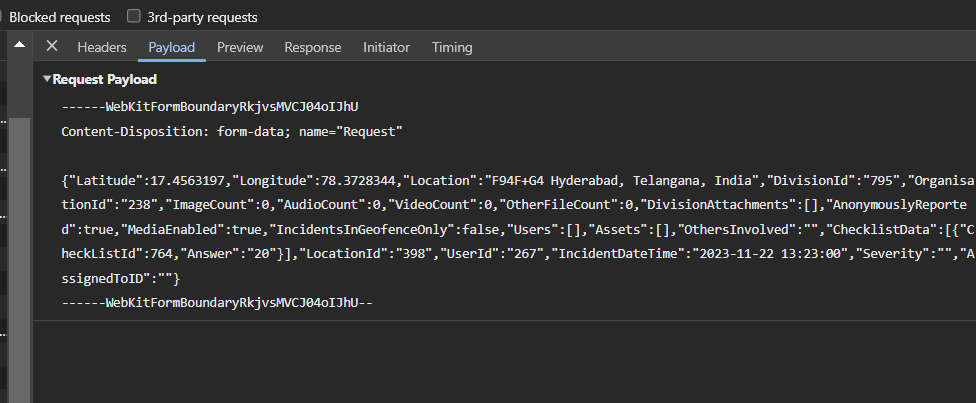Viewport: 976px width, 403px height.
Task: Collapse the Request Payload section
Action: 47,80
